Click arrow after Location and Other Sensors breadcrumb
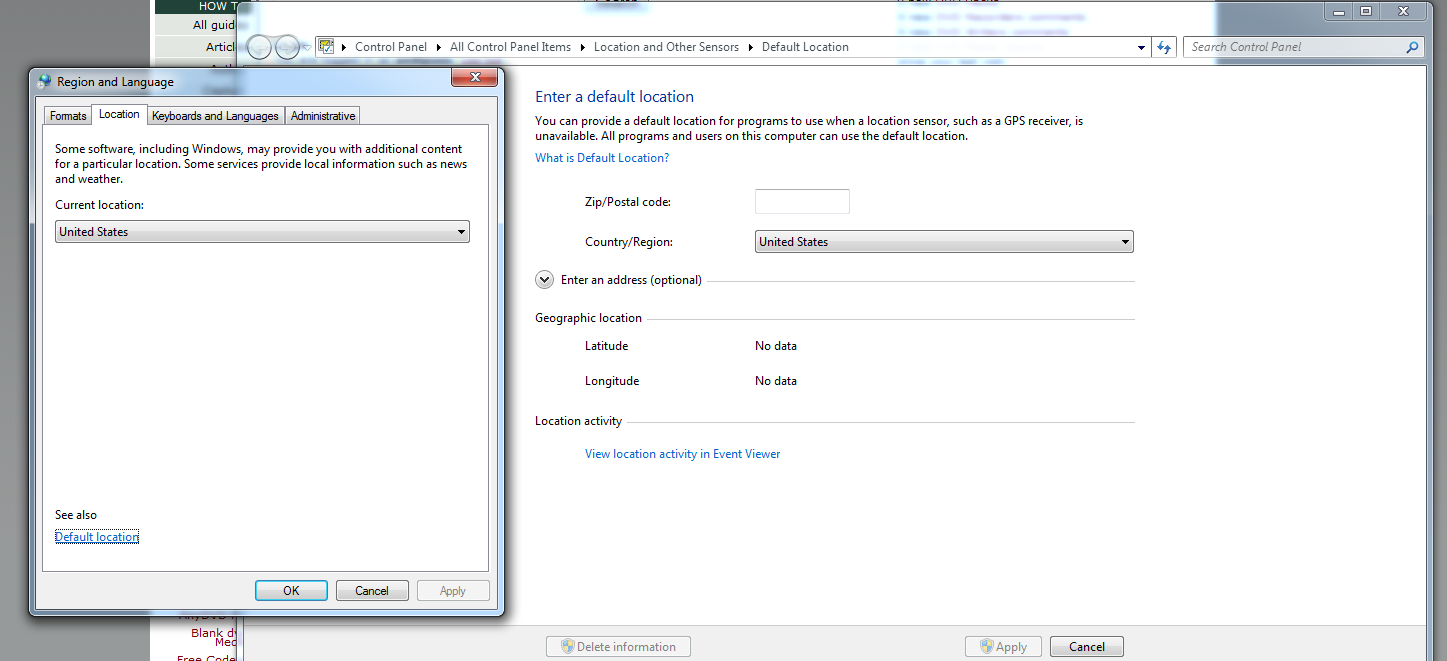The image size is (1447, 661). [x=750, y=47]
